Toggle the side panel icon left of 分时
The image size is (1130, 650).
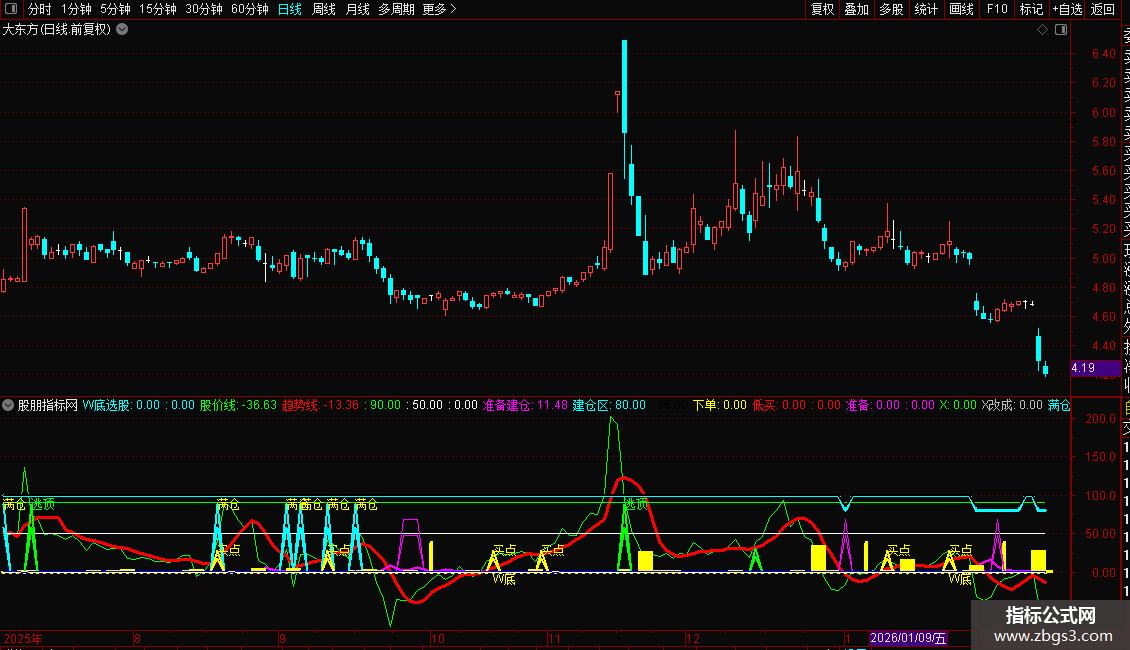(11, 9)
